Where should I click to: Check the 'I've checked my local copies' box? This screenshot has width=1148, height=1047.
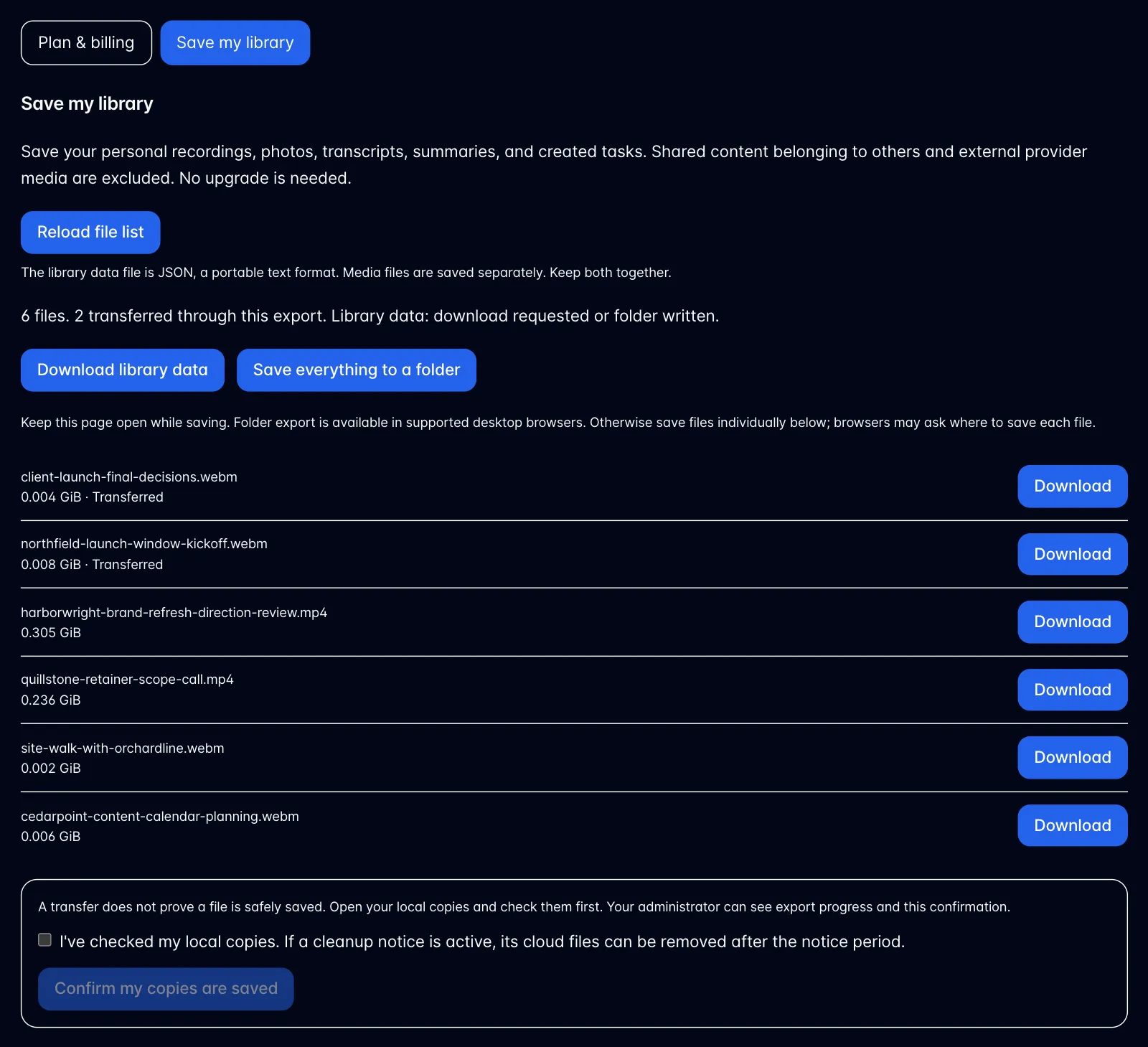[x=44, y=940]
